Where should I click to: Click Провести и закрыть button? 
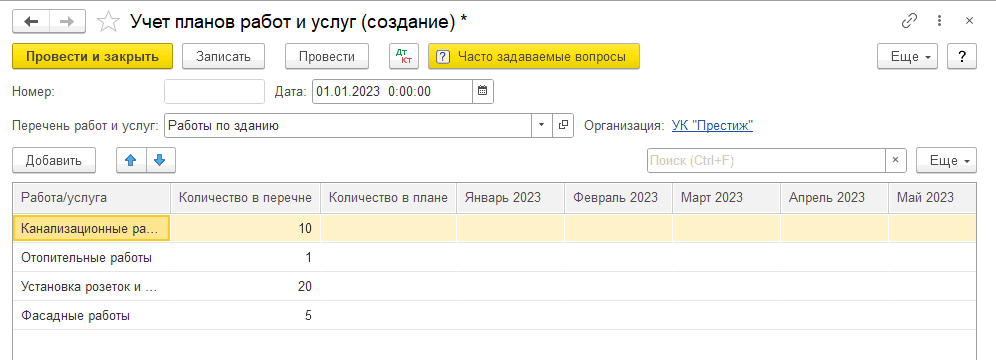click(x=92, y=56)
